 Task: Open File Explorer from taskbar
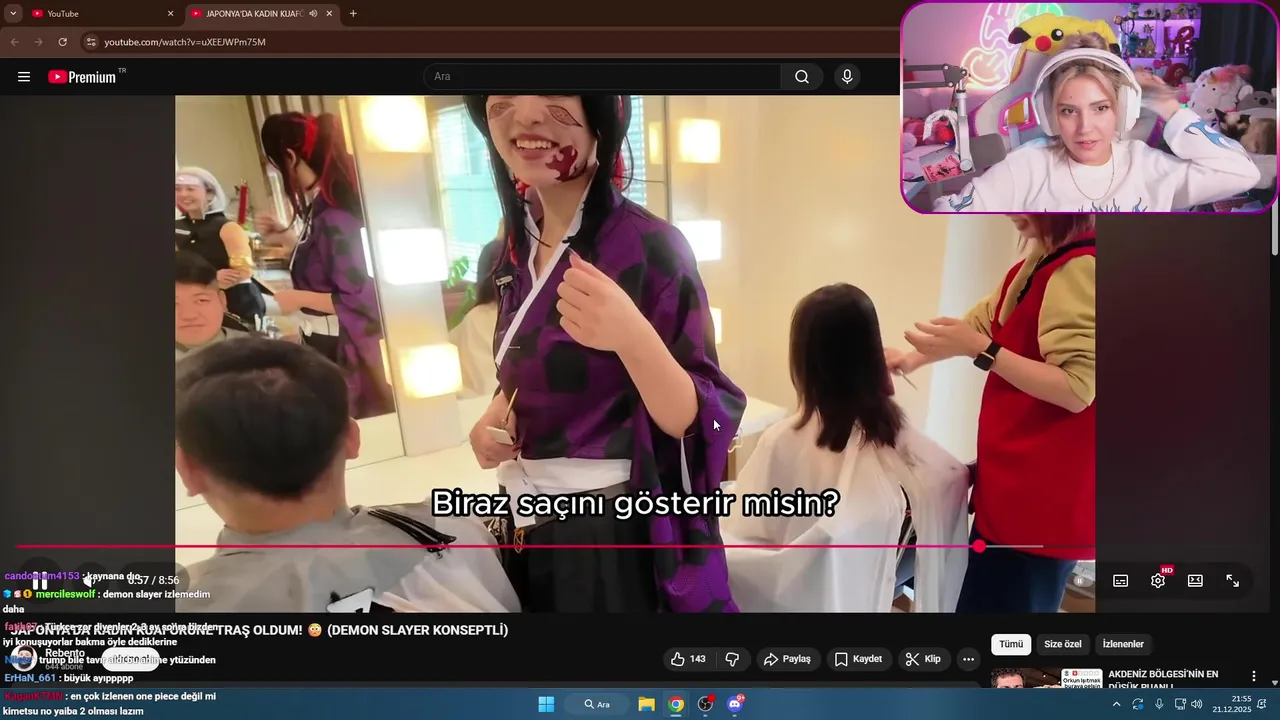646,704
